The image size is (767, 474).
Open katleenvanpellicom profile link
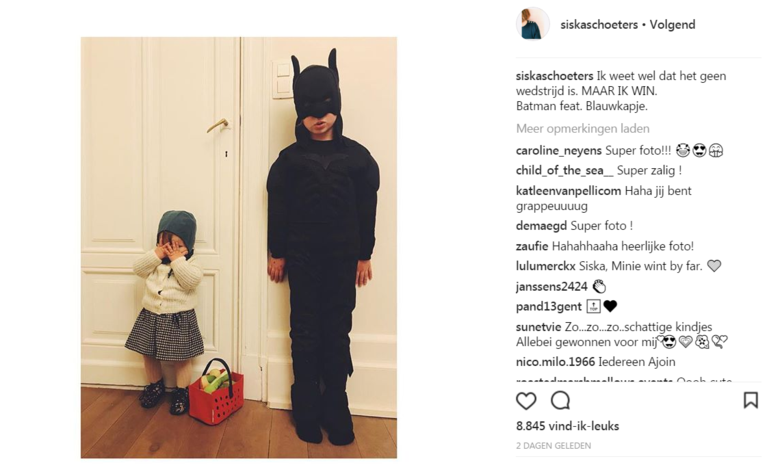[x=568, y=191]
